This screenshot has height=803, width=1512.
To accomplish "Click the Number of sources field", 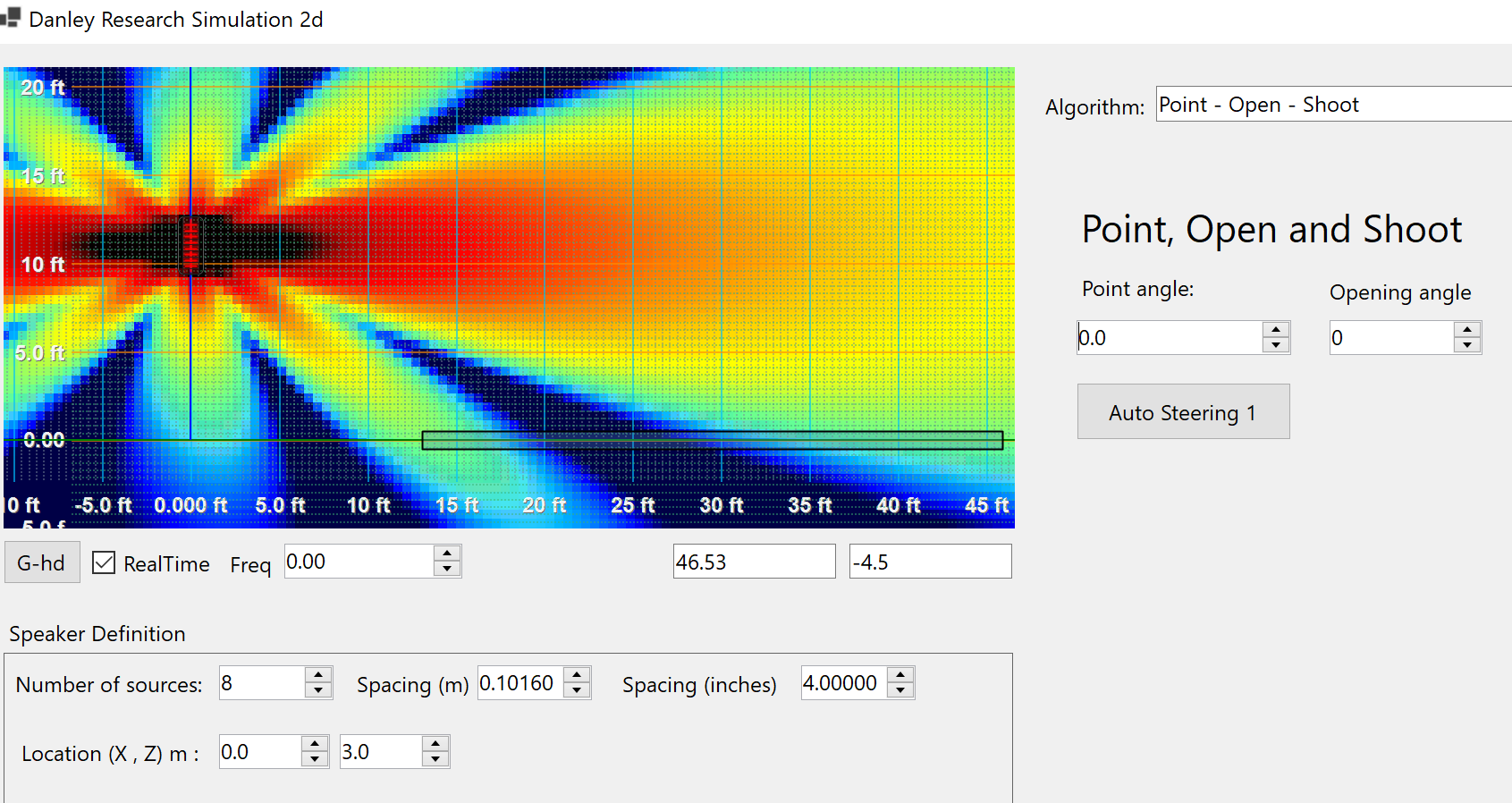I will point(262,683).
